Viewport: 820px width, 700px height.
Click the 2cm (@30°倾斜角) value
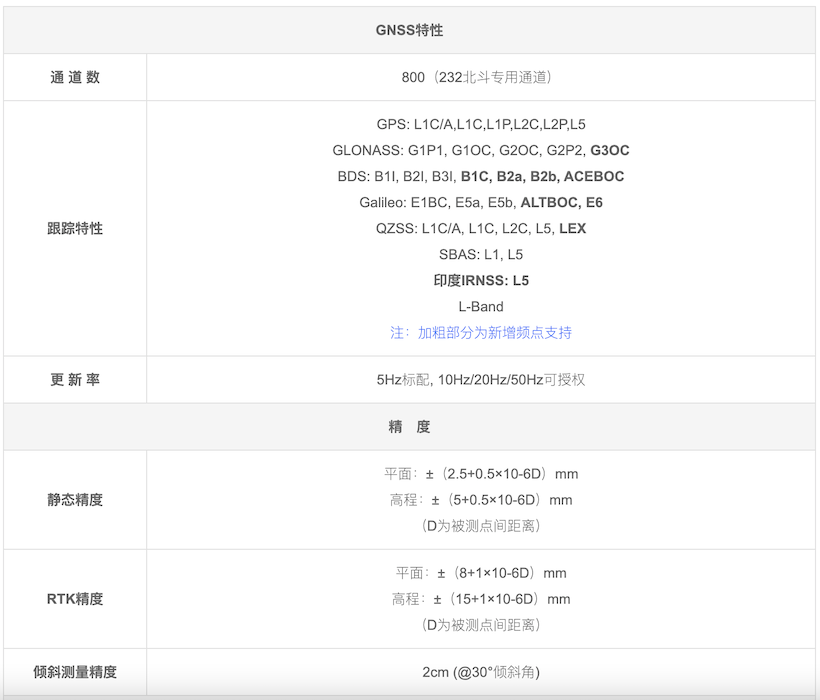pyautogui.click(x=481, y=672)
